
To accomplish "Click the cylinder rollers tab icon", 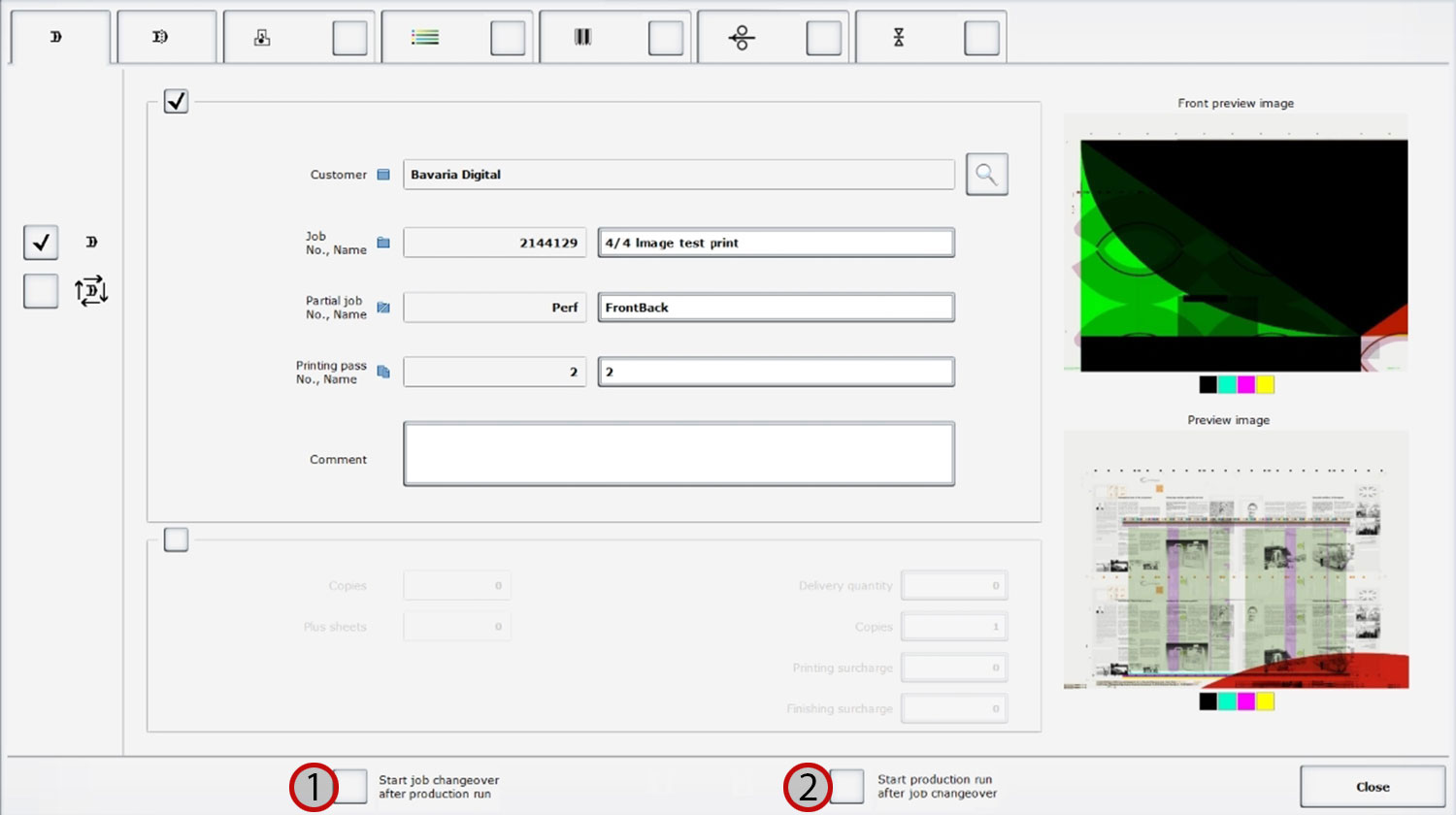I will (740, 36).
